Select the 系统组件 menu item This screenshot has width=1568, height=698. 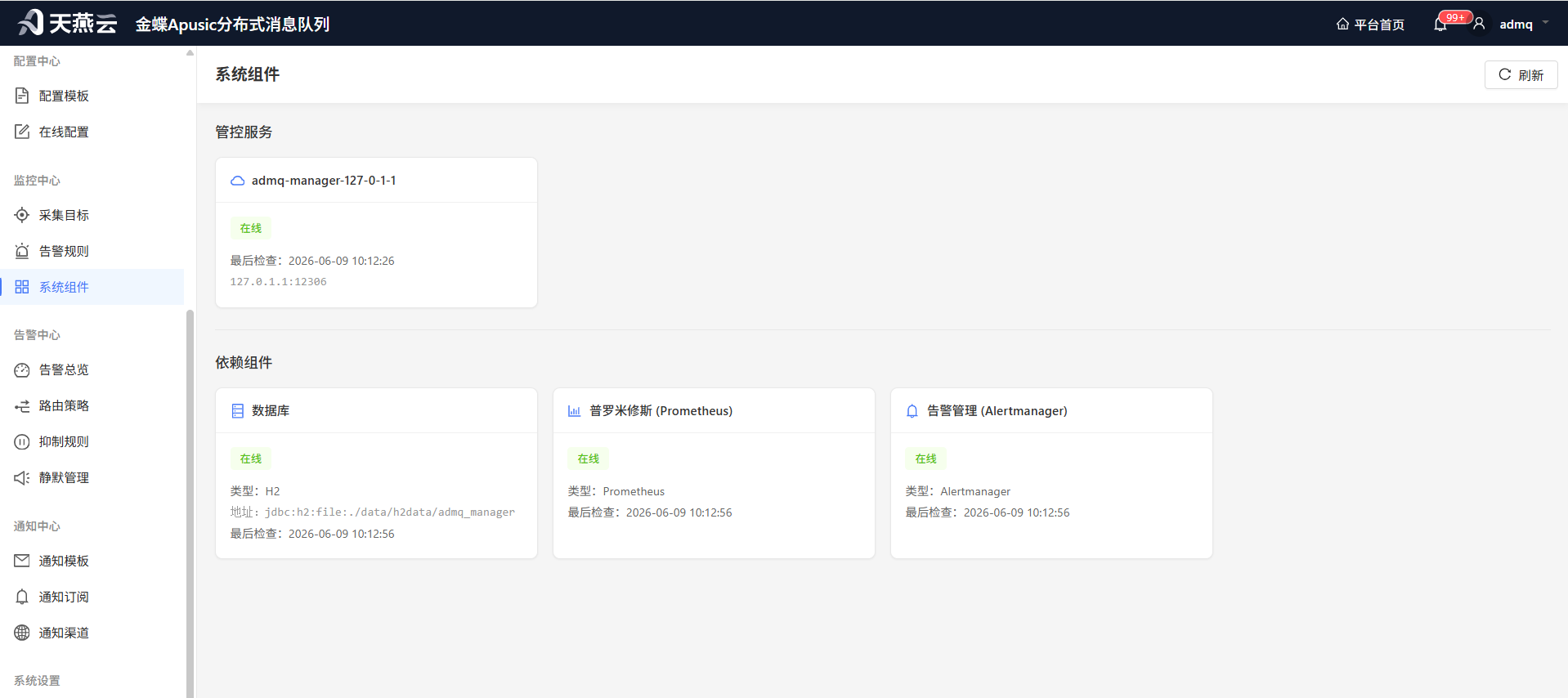pyautogui.click(x=92, y=287)
